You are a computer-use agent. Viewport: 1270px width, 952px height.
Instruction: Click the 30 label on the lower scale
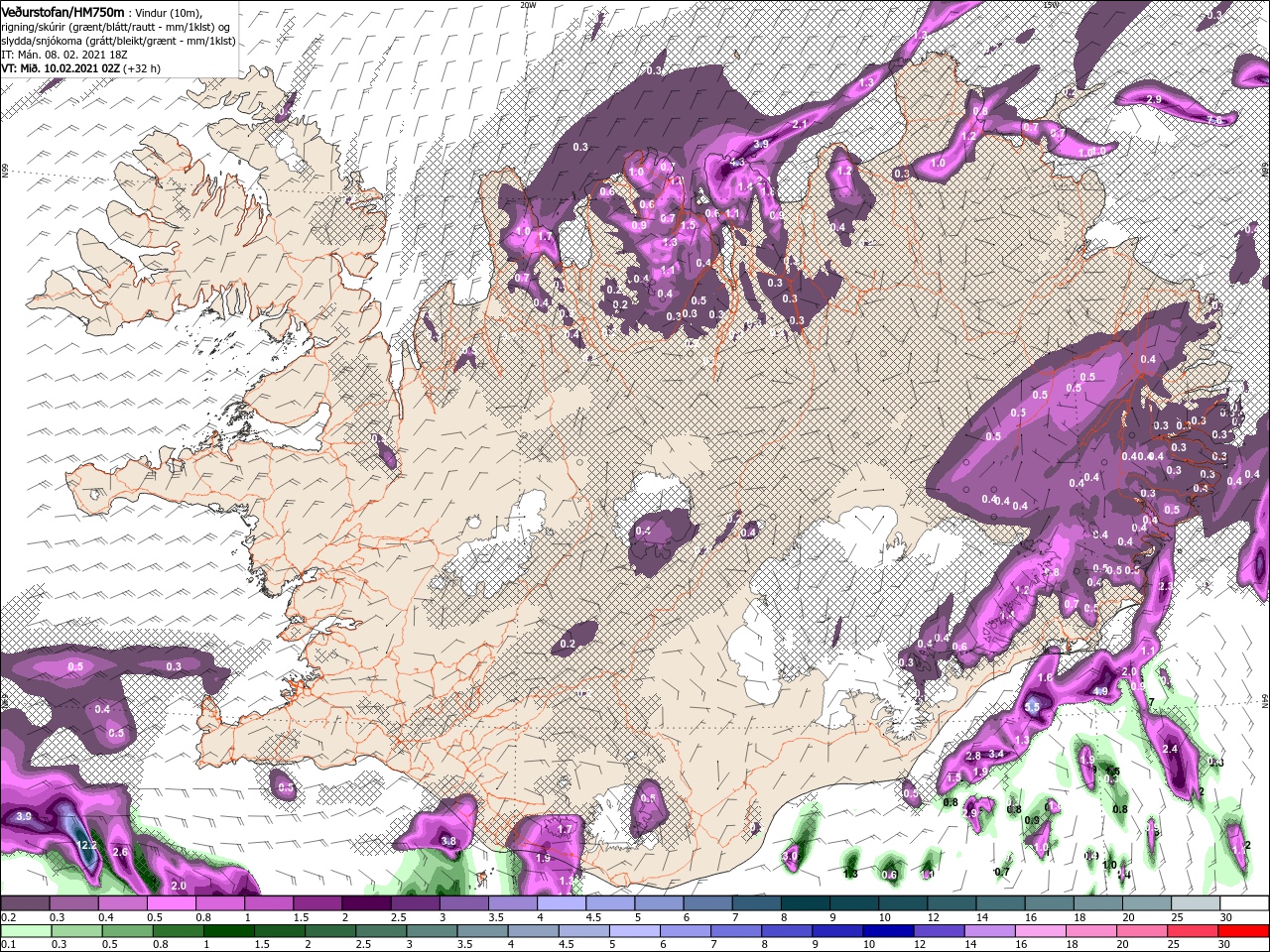pyautogui.click(x=1226, y=945)
